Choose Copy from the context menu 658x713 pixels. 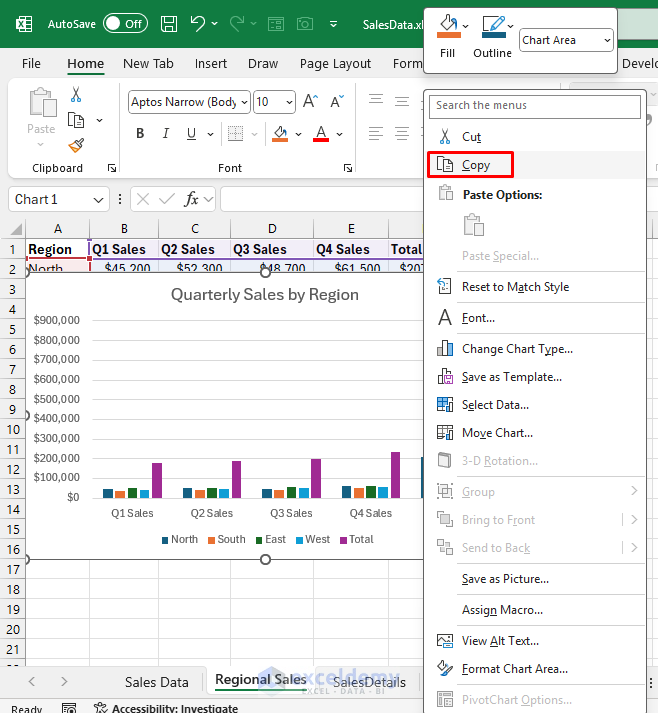476,165
